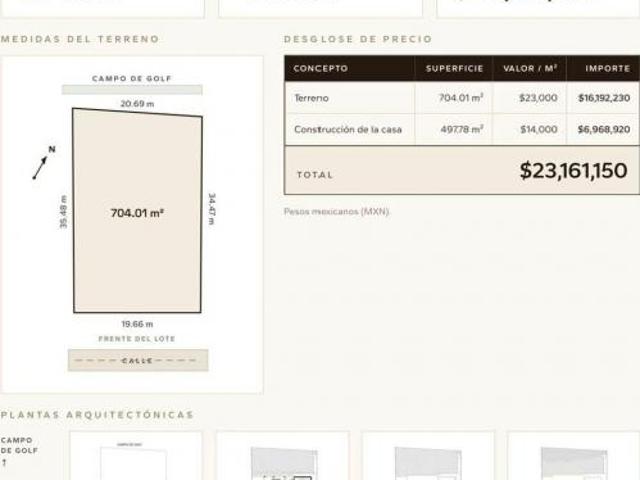Click the TOTAL label
The width and height of the screenshot is (640, 480).
point(315,175)
